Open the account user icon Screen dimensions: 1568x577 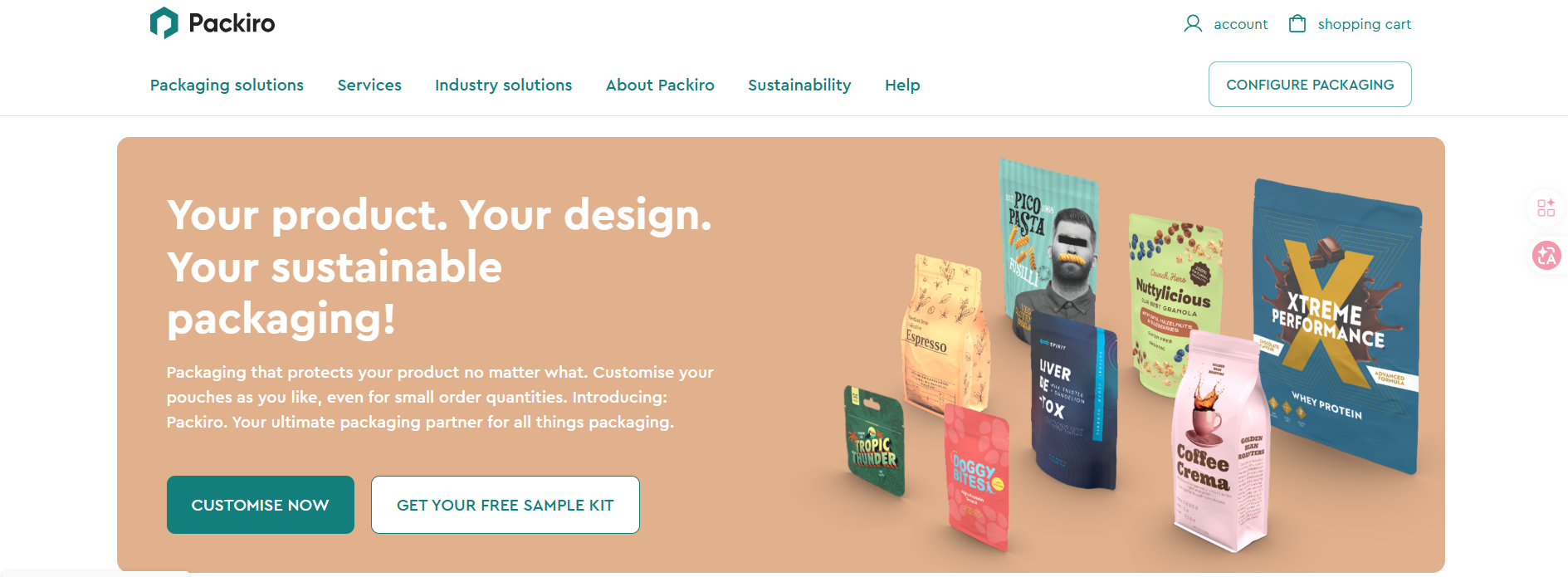coord(1193,23)
